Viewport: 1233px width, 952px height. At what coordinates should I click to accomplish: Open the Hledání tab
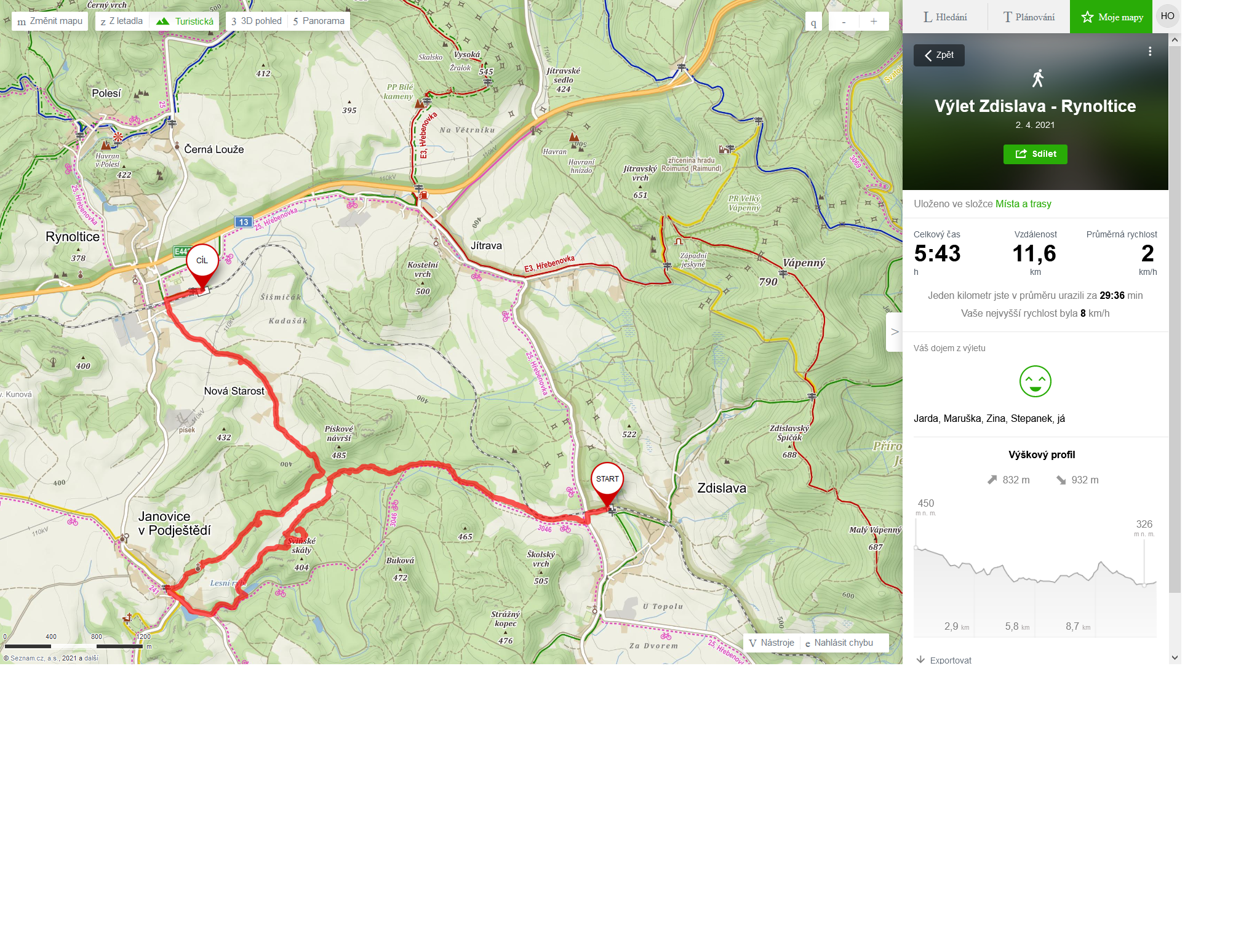945,17
